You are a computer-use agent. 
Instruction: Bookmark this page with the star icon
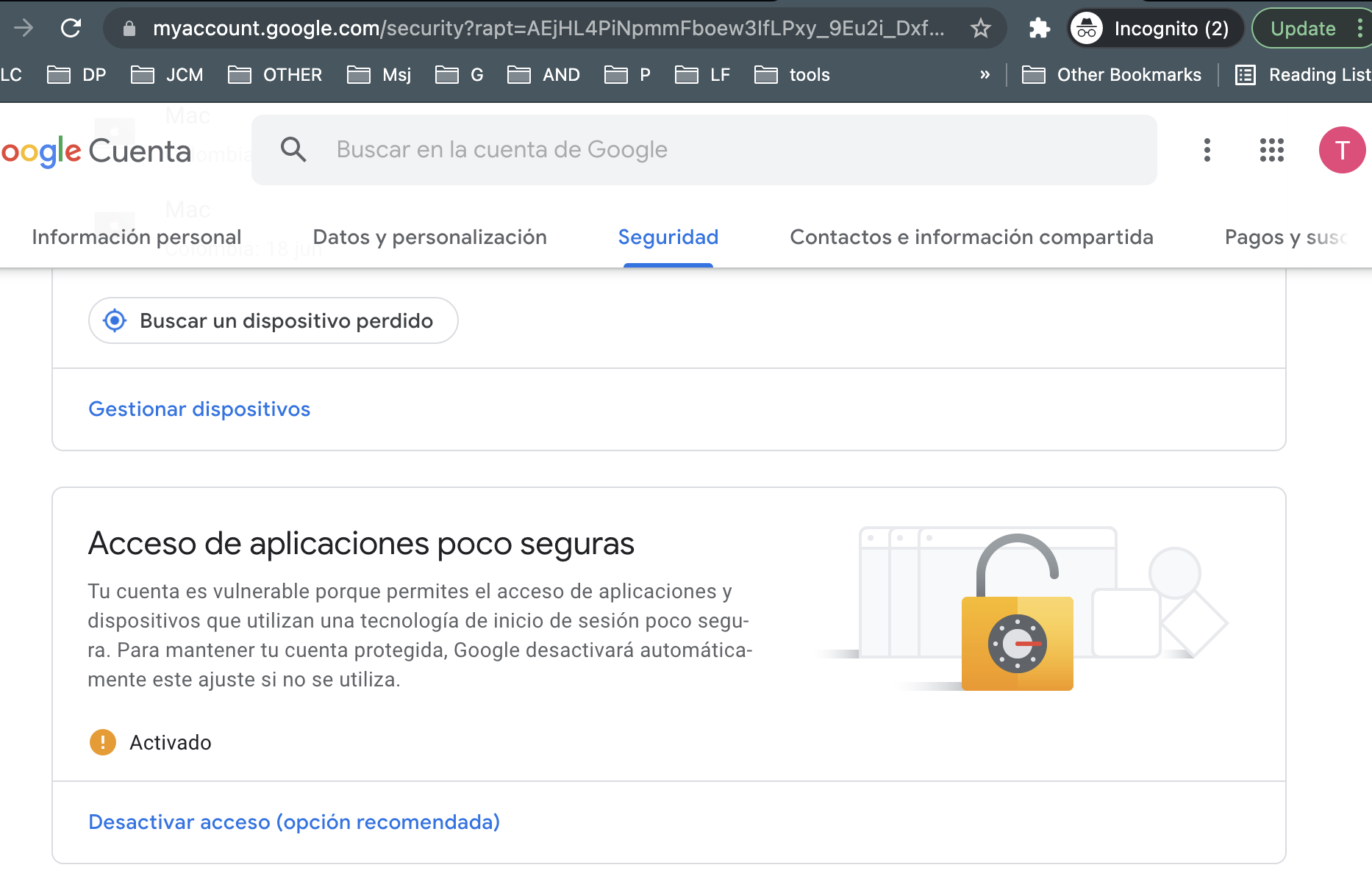click(x=981, y=29)
